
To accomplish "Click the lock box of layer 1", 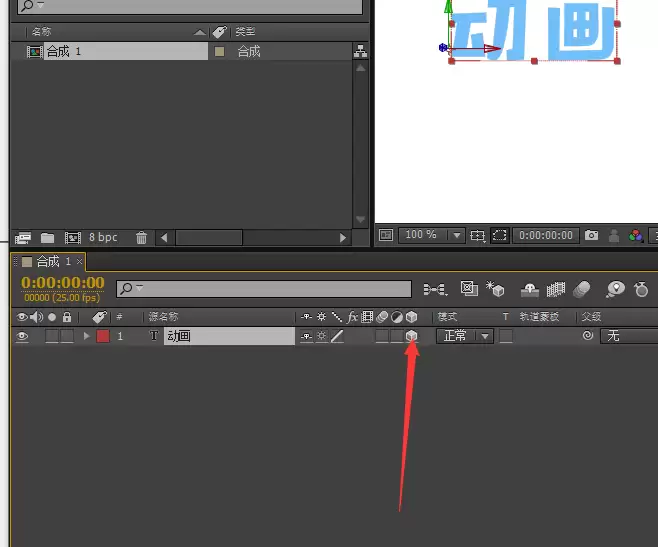I will coord(67,336).
